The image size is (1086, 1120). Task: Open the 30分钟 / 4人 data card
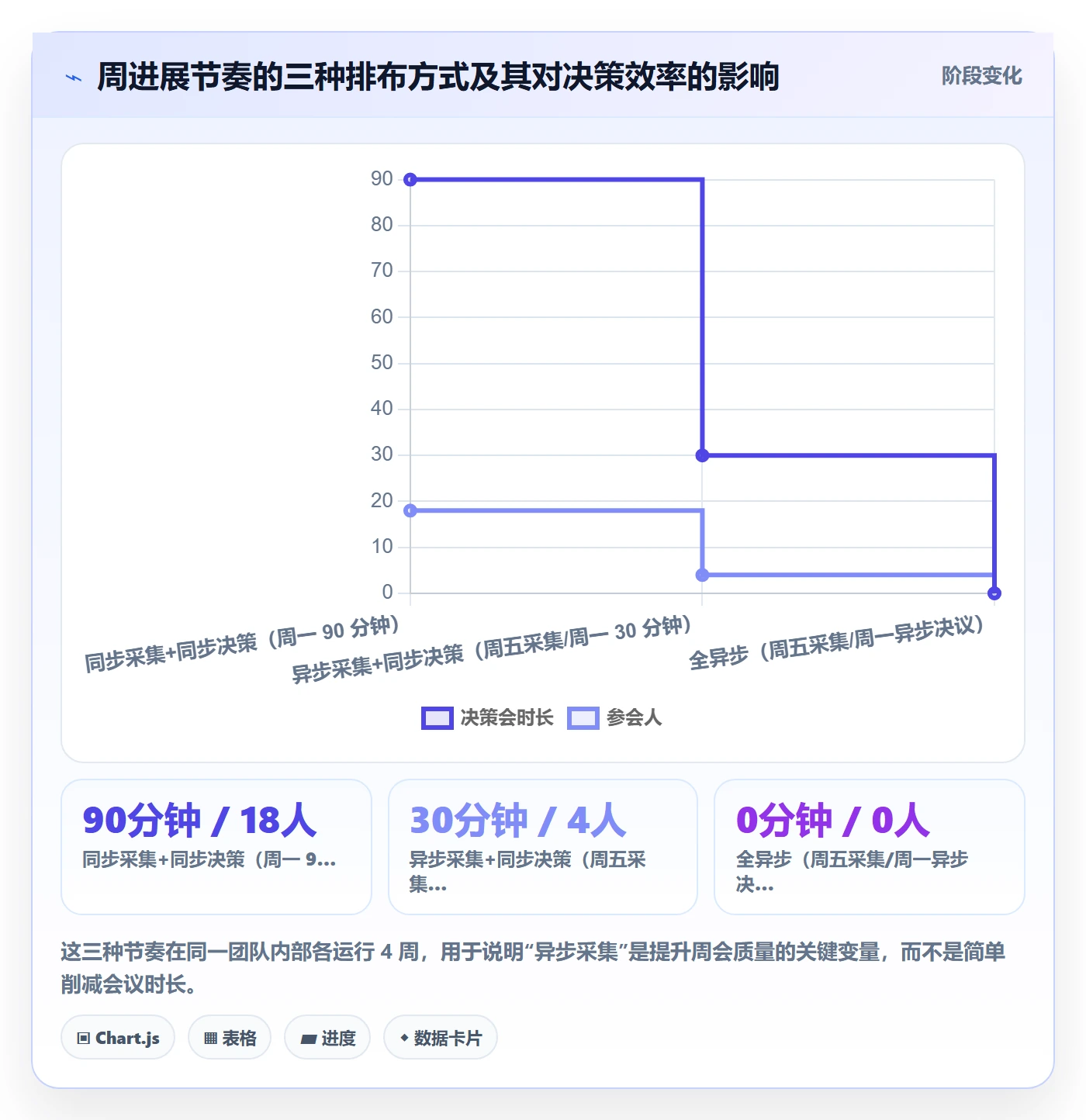point(543,847)
